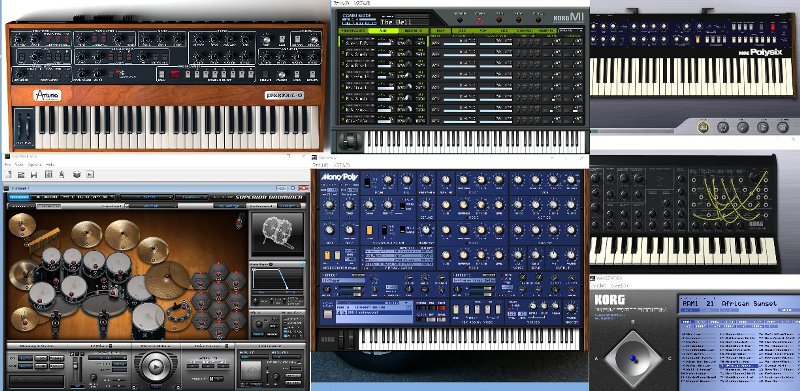Select the highlighted row in the Wavestation list
Image resolution: width=800 pixels, height=391 pixels.
click(738, 366)
